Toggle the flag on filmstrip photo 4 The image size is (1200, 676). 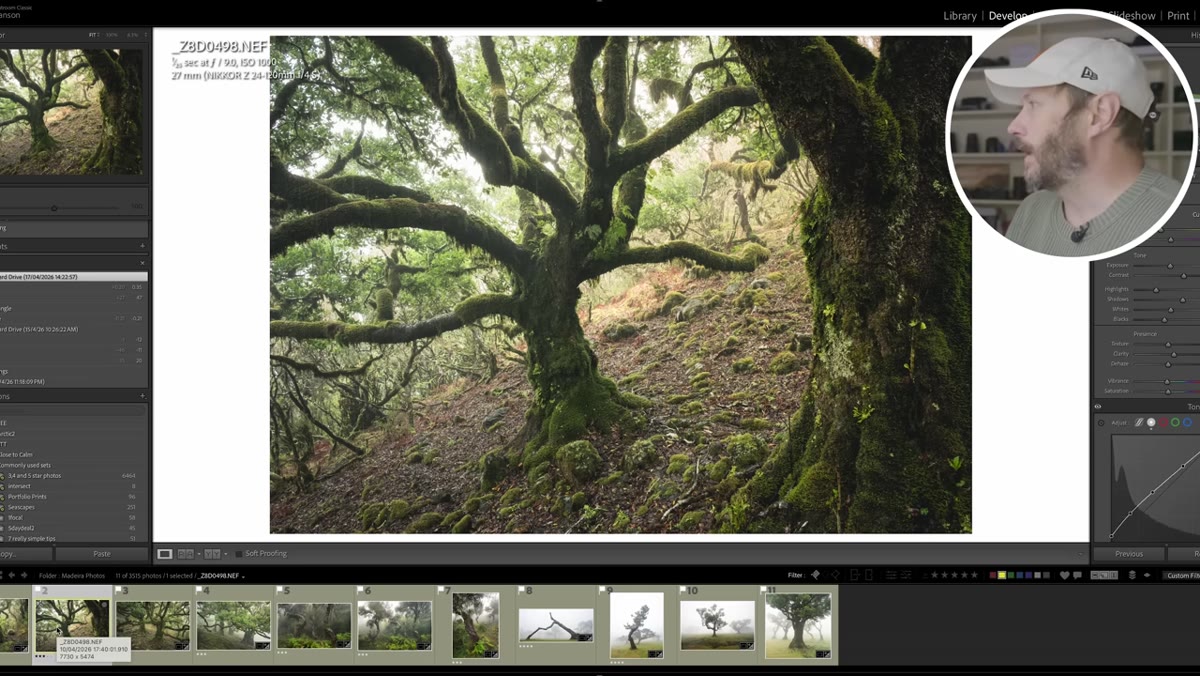coord(199,591)
